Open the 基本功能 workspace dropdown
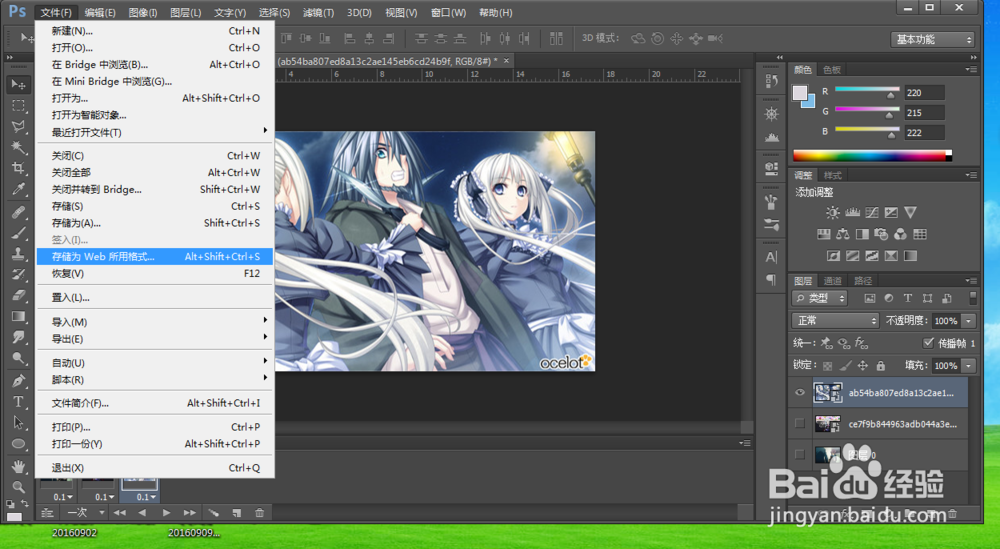 pyautogui.click(x=932, y=40)
